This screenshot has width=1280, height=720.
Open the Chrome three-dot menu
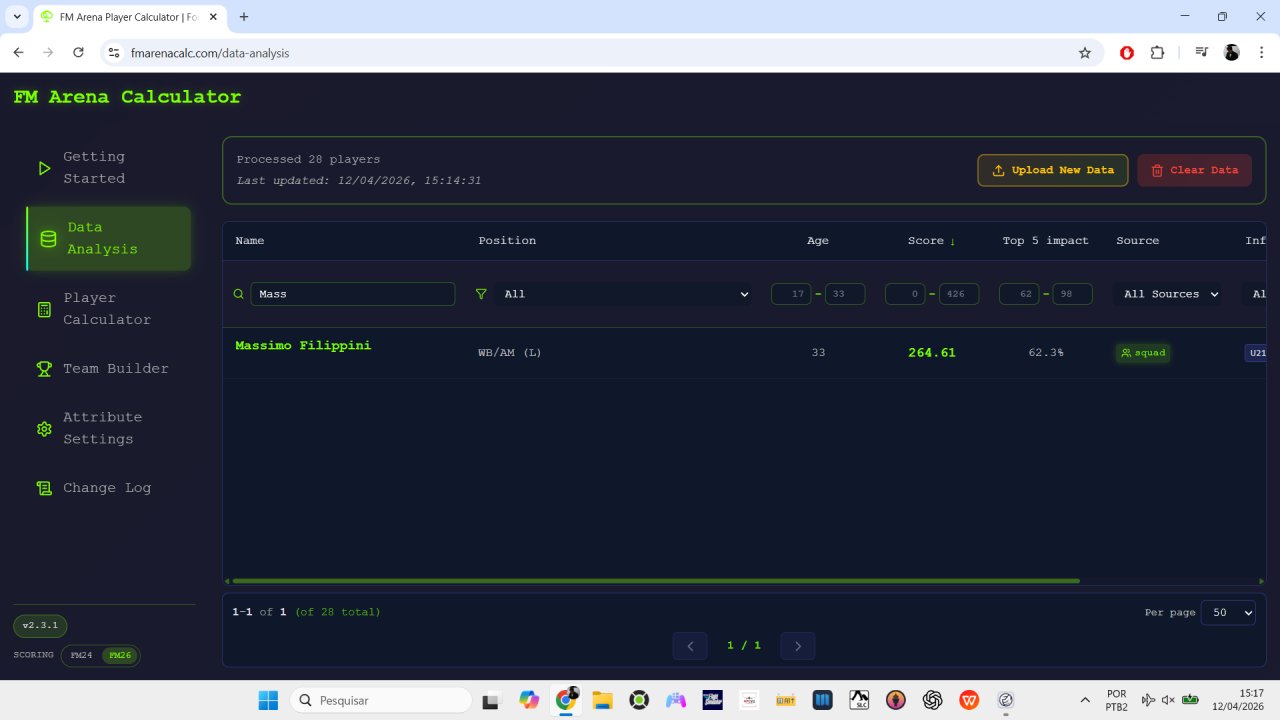pos(1261,53)
